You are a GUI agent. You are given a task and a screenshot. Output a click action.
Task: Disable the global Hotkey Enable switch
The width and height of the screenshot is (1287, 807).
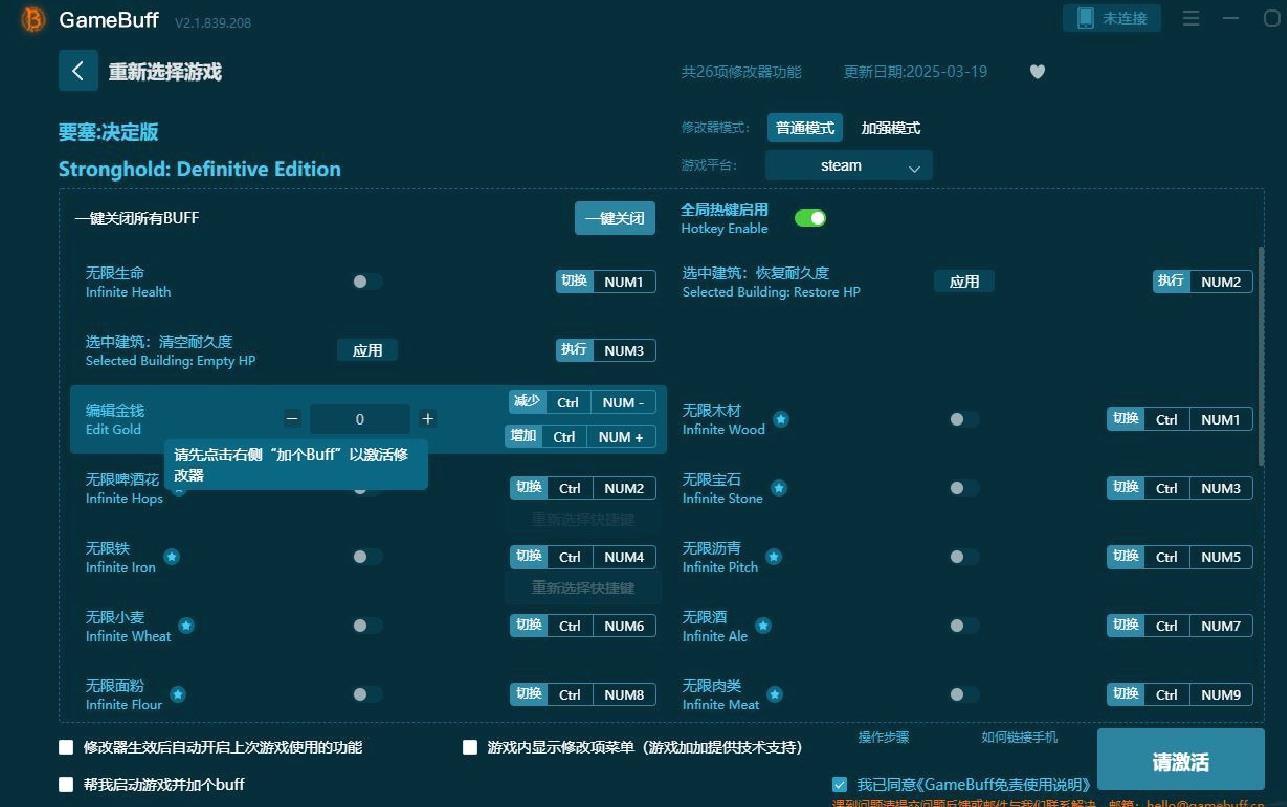(x=810, y=218)
